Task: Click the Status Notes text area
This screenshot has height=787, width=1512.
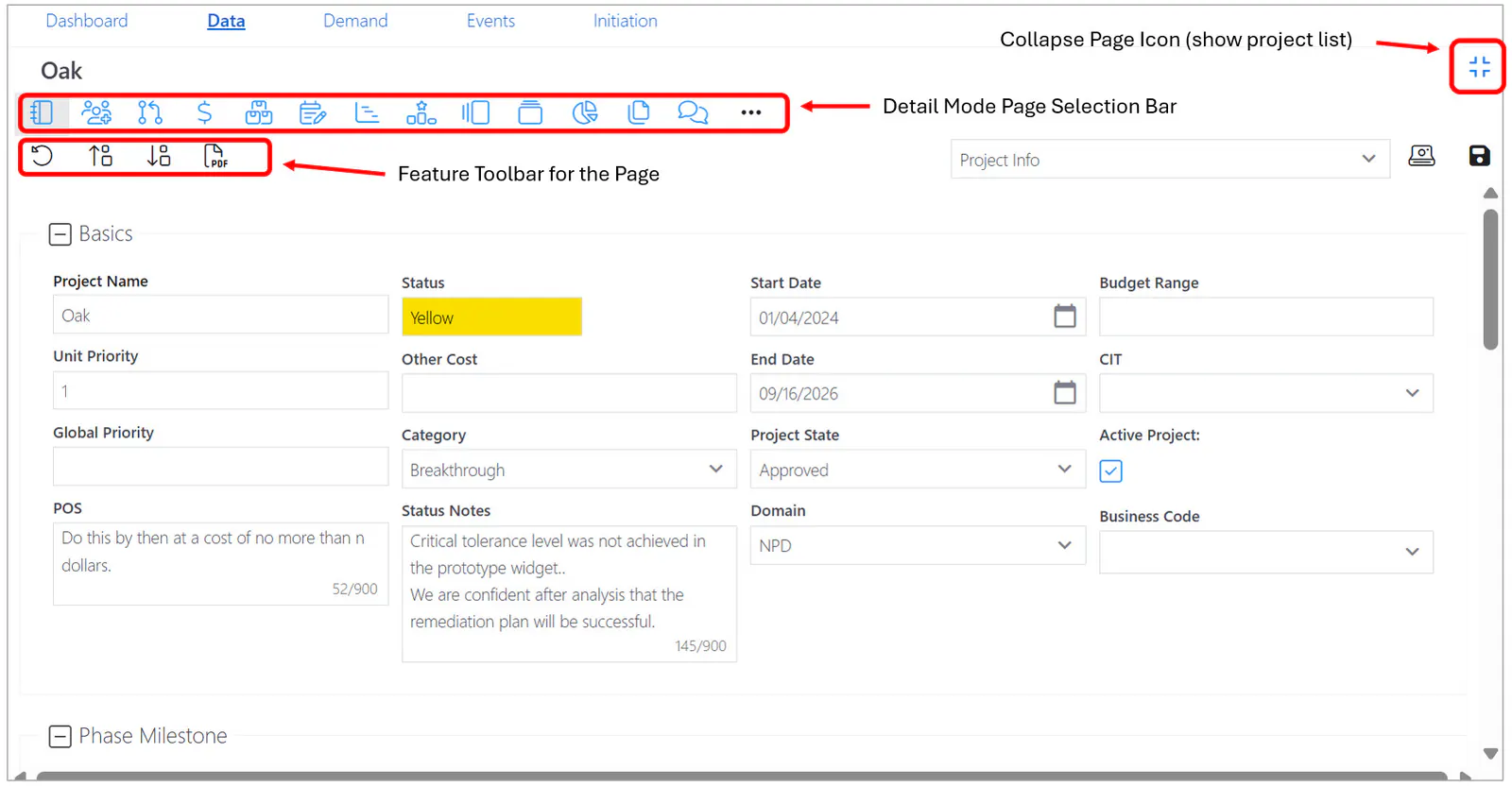Action: 569,593
